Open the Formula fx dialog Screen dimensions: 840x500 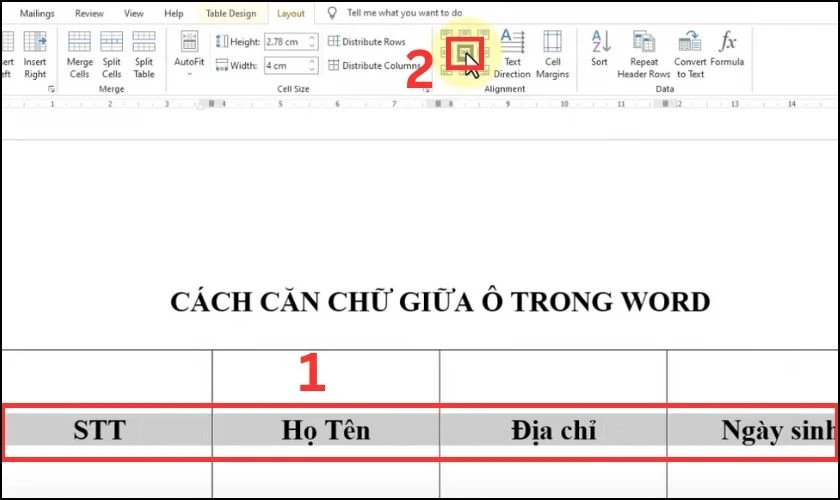coord(727,48)
